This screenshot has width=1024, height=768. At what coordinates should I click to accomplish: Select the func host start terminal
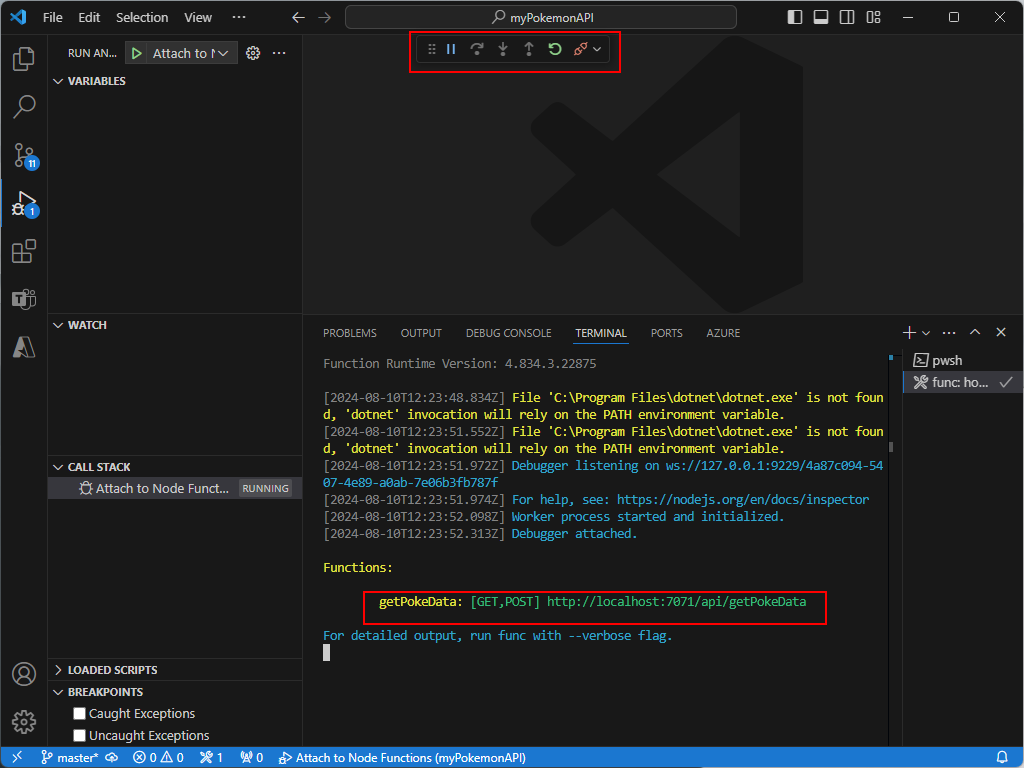pyautogui.click(x=963, y=382)
